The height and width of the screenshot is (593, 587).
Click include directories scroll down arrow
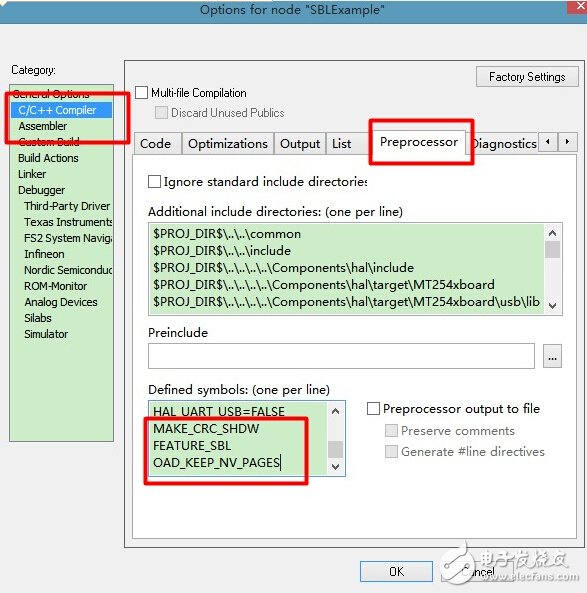(553, 305)
